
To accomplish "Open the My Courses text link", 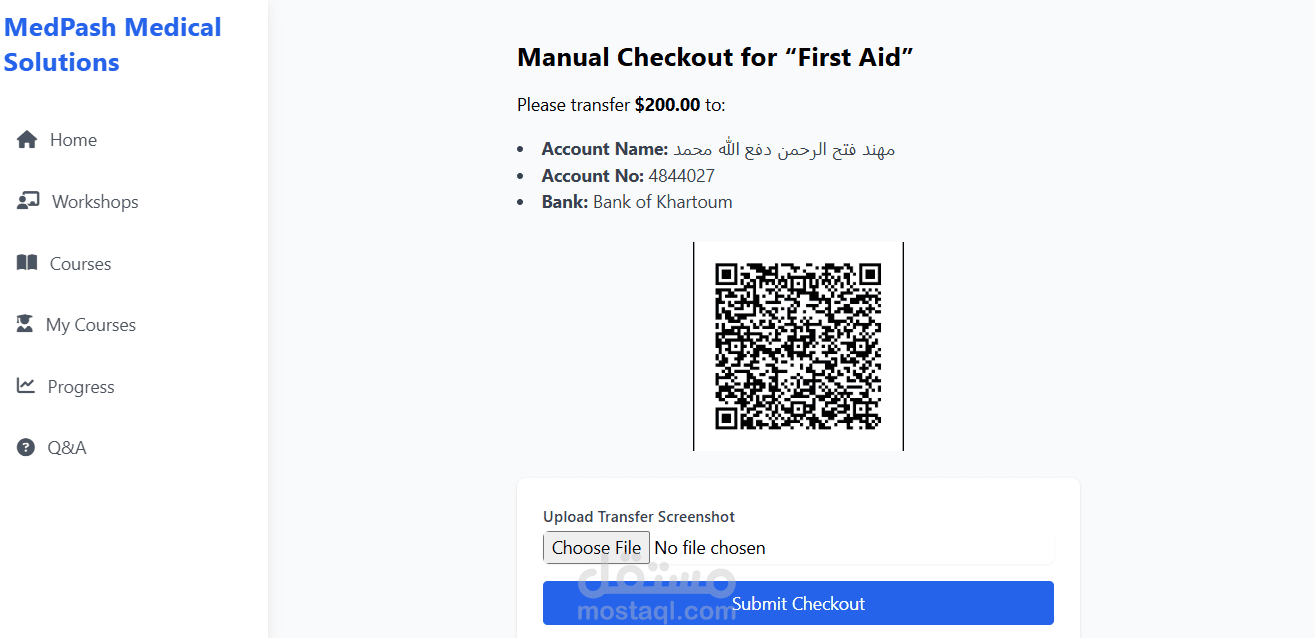I will [90, 325].
